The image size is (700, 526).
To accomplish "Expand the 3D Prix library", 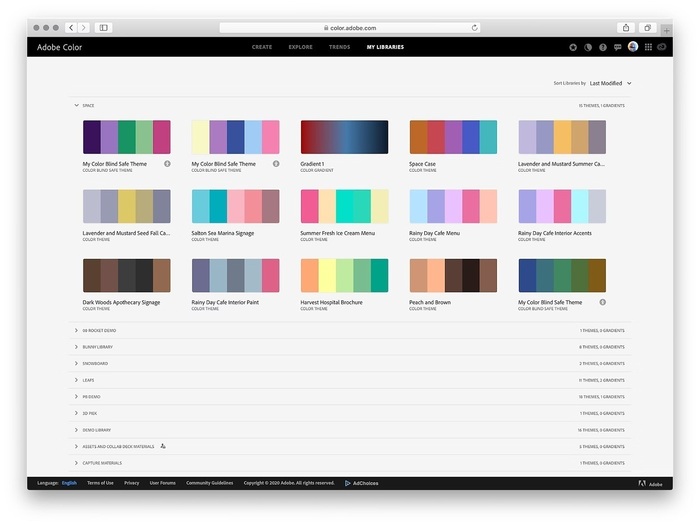I will point(76,413).
